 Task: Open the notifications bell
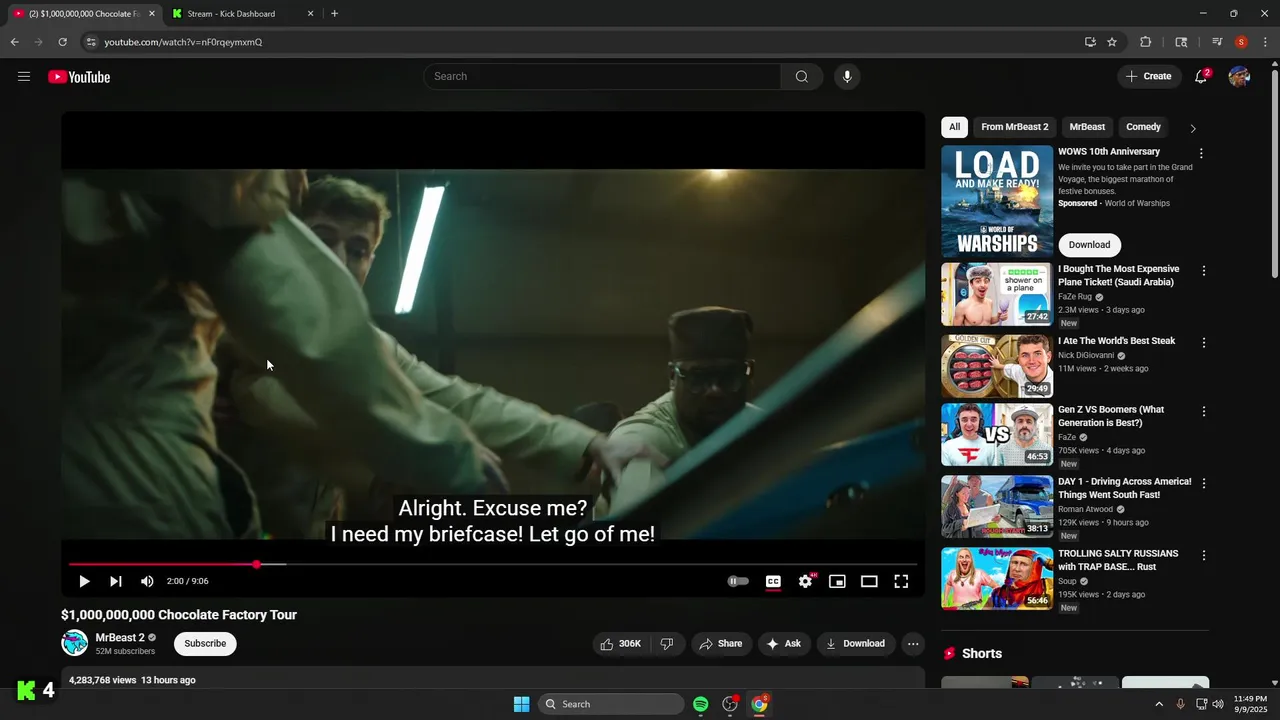coord(1201,77)
